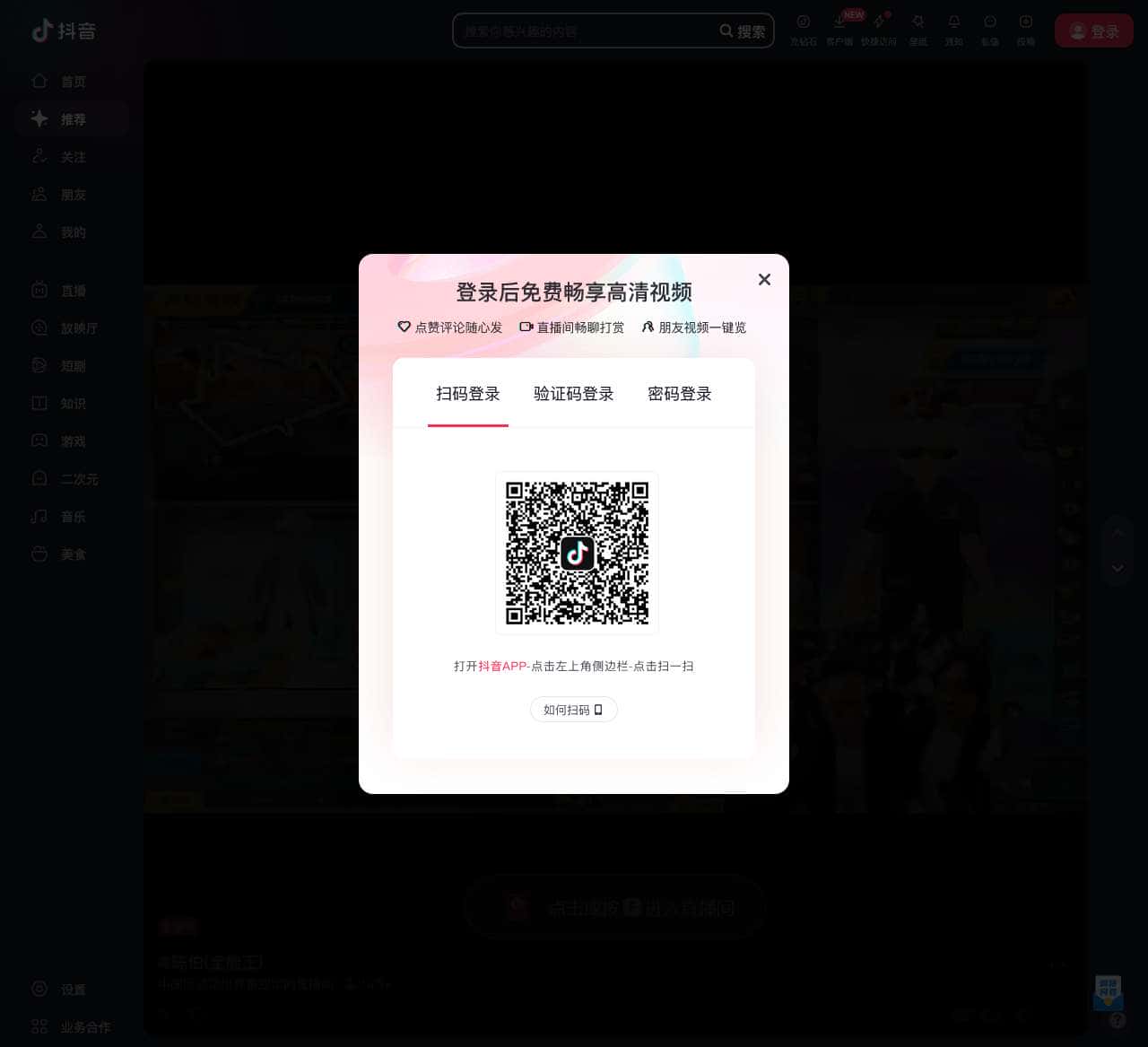
Task: Click the help question mark icon
Action: coord(1118,1020)
